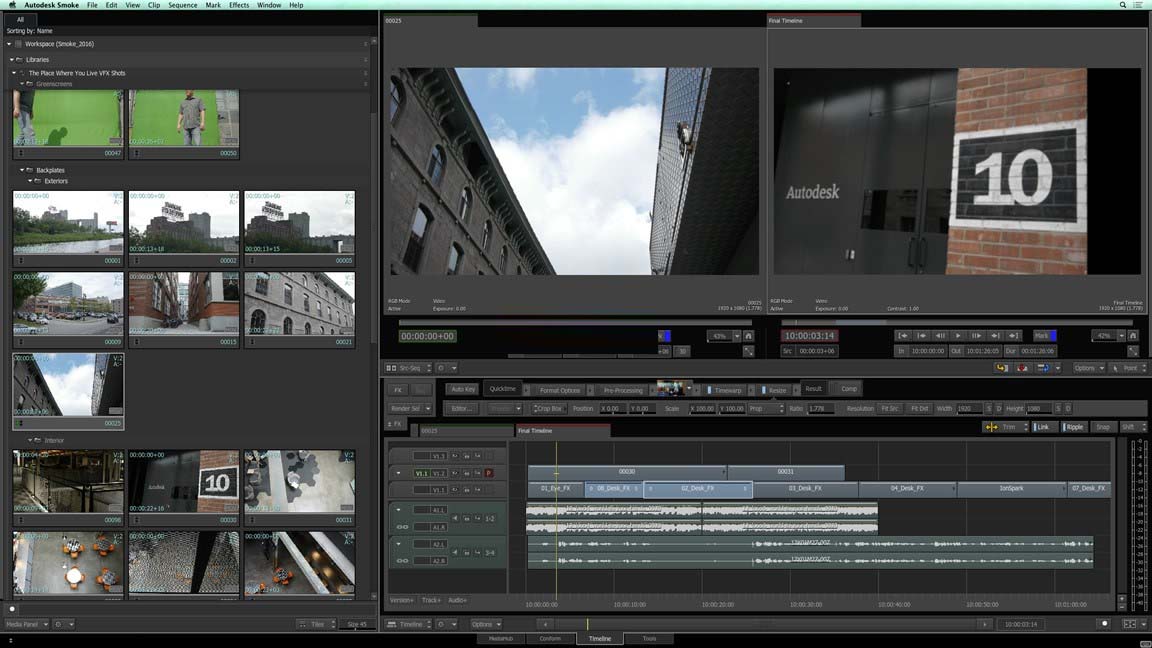Switch to the Conform tab
The image size is (1152, 648).
[550, 638]
